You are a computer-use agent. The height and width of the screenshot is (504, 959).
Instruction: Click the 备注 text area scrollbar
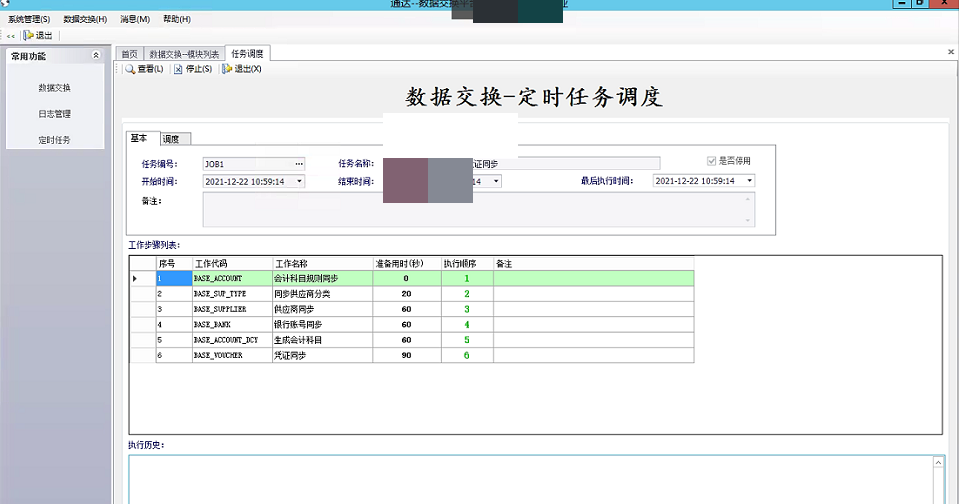point(749,210)
